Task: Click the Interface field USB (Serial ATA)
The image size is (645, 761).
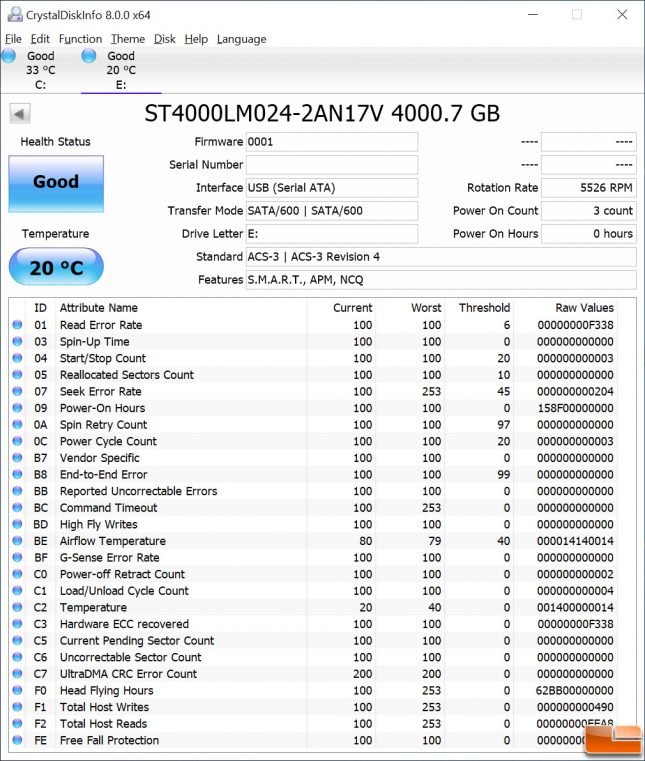Action: click(332, 188)
